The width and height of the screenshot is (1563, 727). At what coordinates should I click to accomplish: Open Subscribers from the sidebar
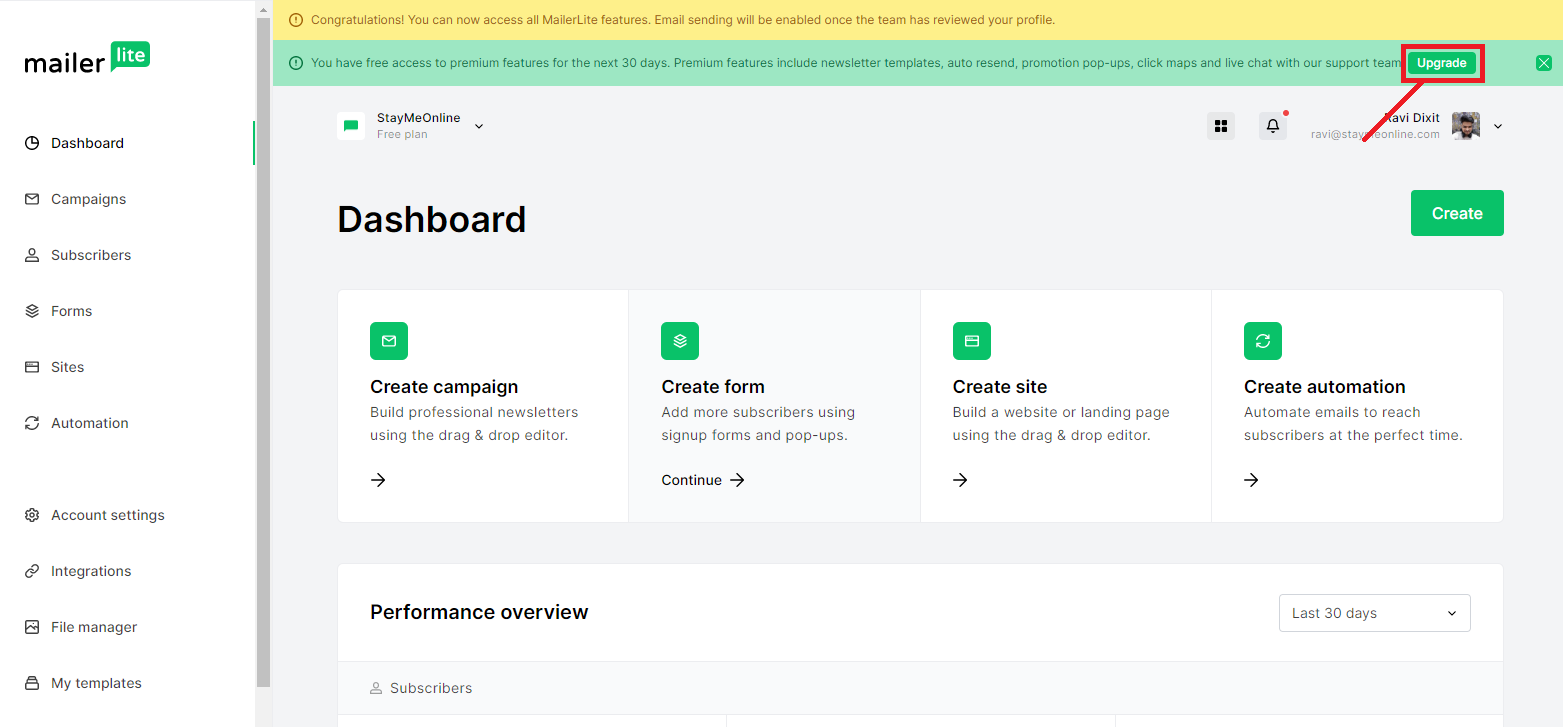(90, 255)
